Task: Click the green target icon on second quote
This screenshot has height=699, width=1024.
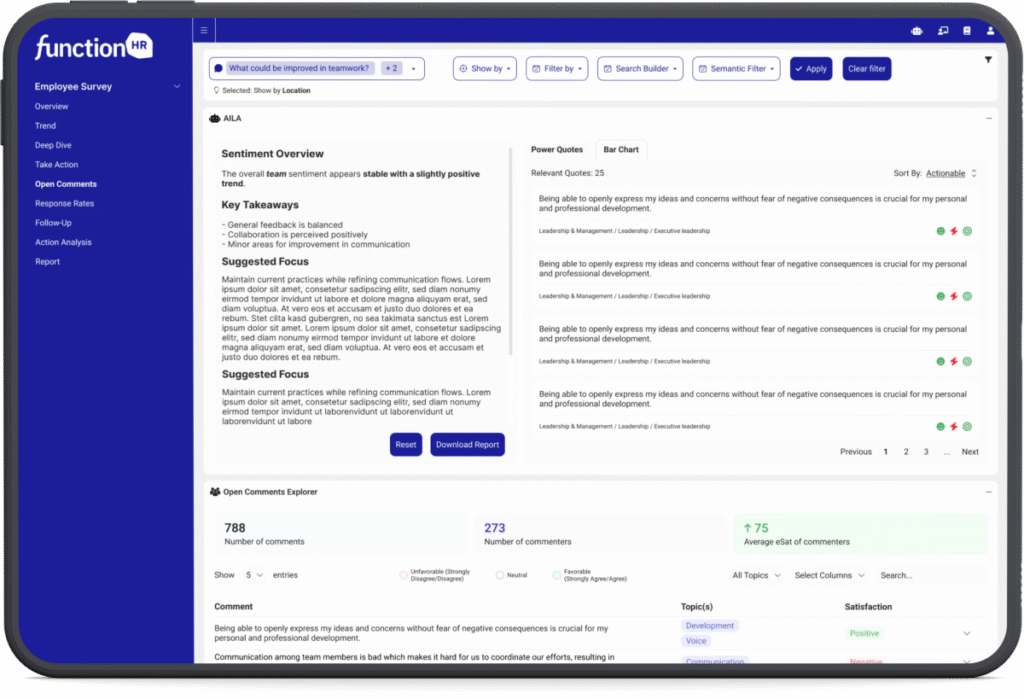Action: [967, 296]
